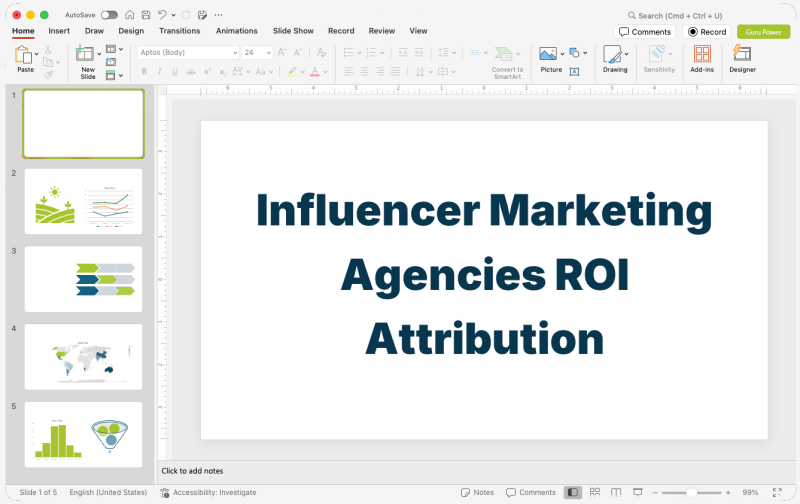Apply superscript formatting

[207, 72]
